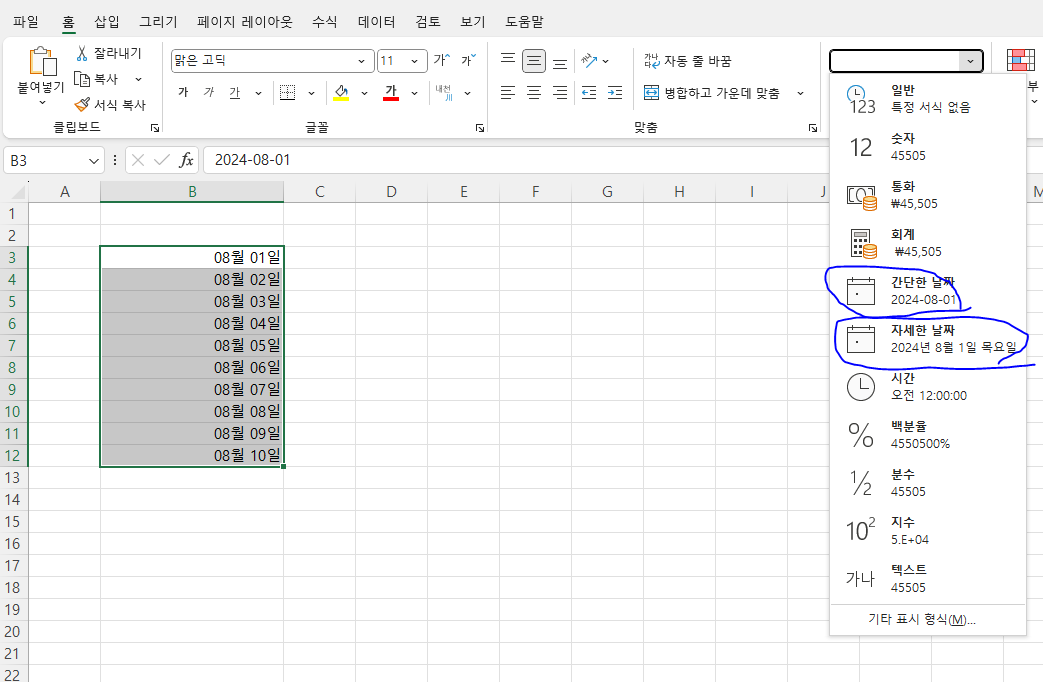Switch to the 페이지 레이아웃 tab

pos(245,22)
